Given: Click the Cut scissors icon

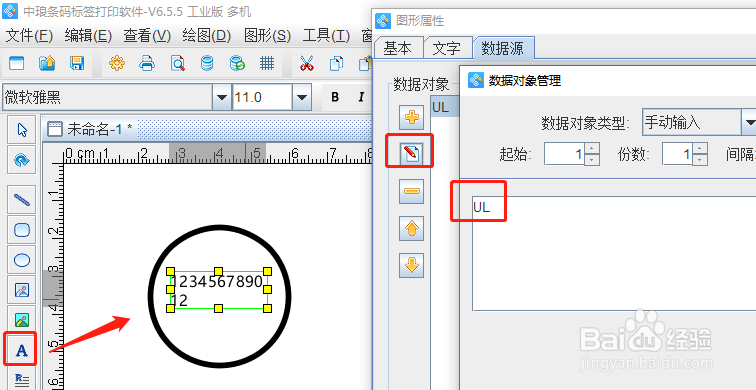Looking at the screenshot, I should (306, 63).
